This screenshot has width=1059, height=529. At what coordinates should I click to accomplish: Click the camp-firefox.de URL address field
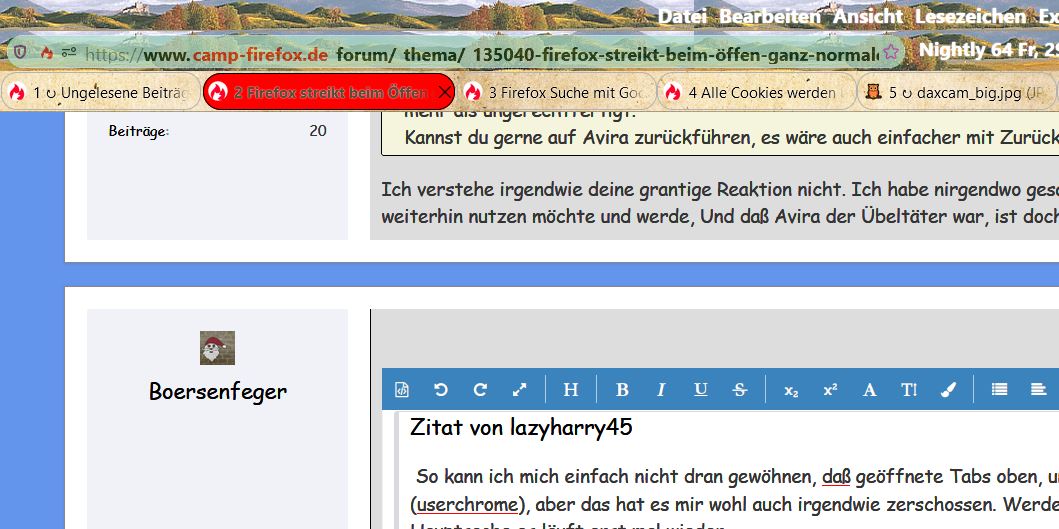coord(456,53)
